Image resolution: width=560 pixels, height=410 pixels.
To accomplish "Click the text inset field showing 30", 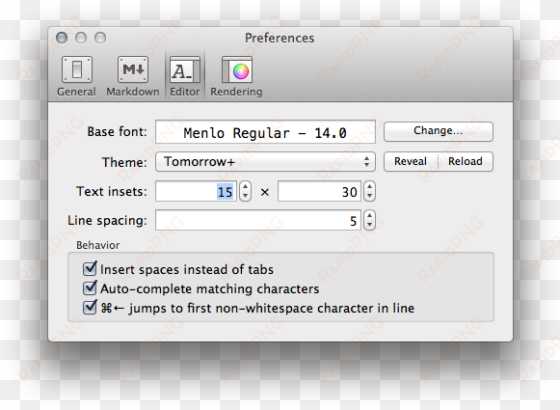I will 320,191.
